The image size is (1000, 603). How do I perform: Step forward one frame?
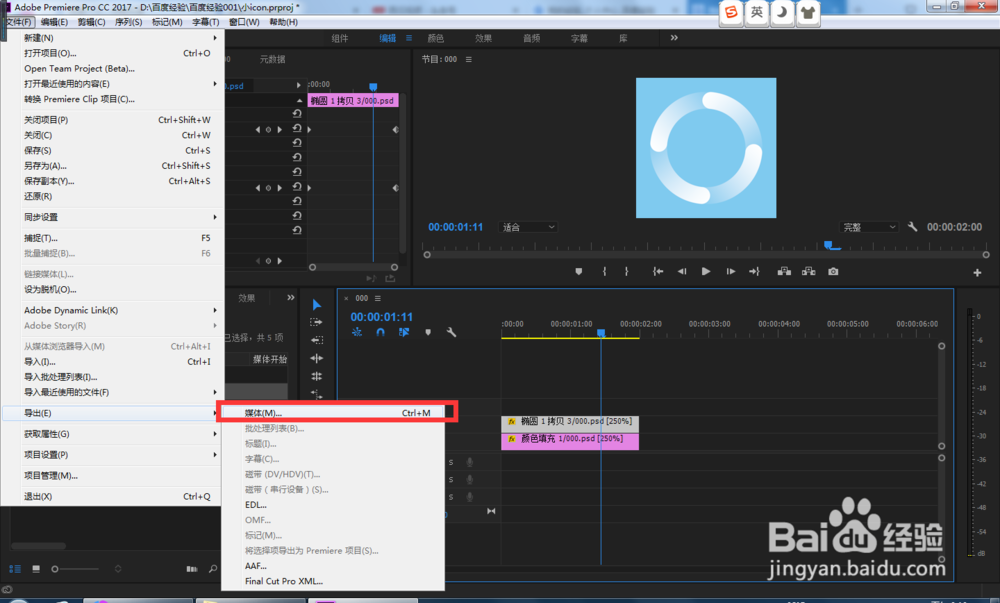pos(731,272)
